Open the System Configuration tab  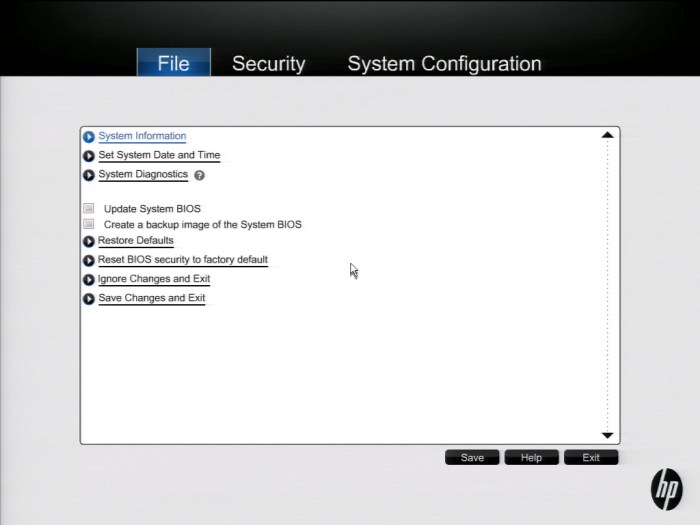pyautogui.click(x=444, y=64)
